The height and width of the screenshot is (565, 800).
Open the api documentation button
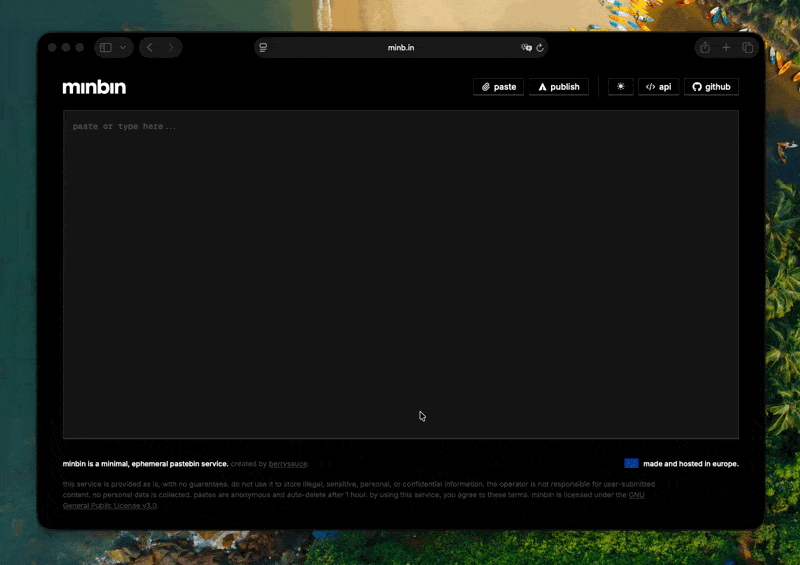click(x=658, y=87)
